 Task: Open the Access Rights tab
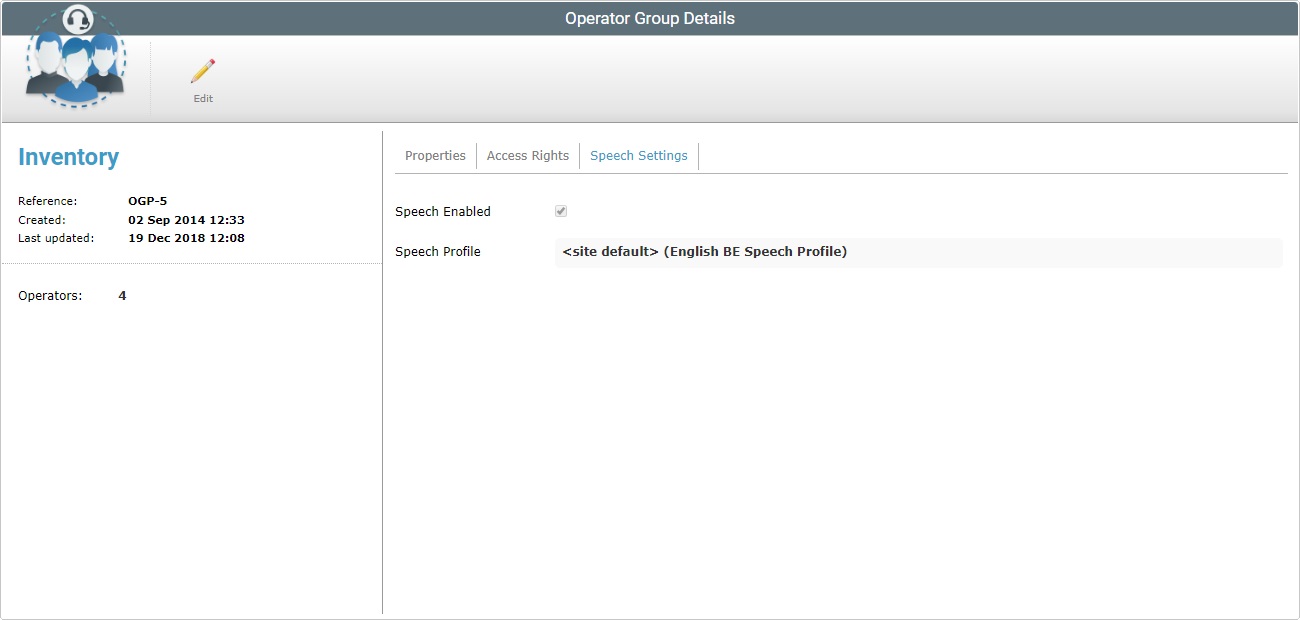pyautogui.click(x=527, y=155)
